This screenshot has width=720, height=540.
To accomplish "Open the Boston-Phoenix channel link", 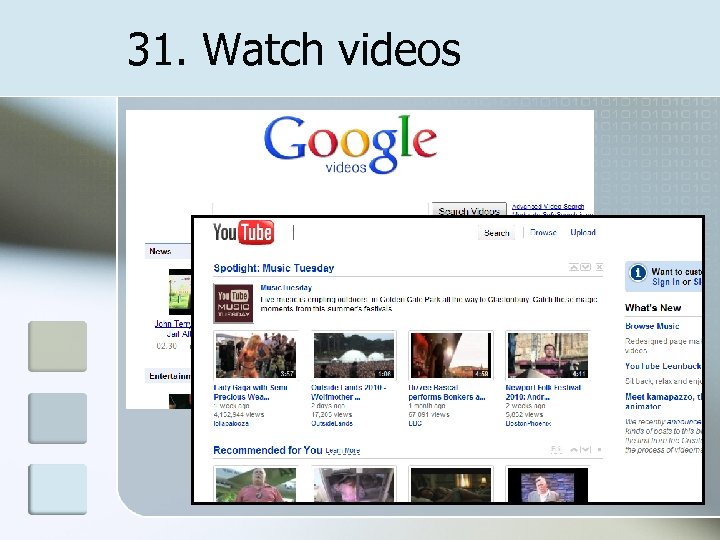I will click(528, 423).
